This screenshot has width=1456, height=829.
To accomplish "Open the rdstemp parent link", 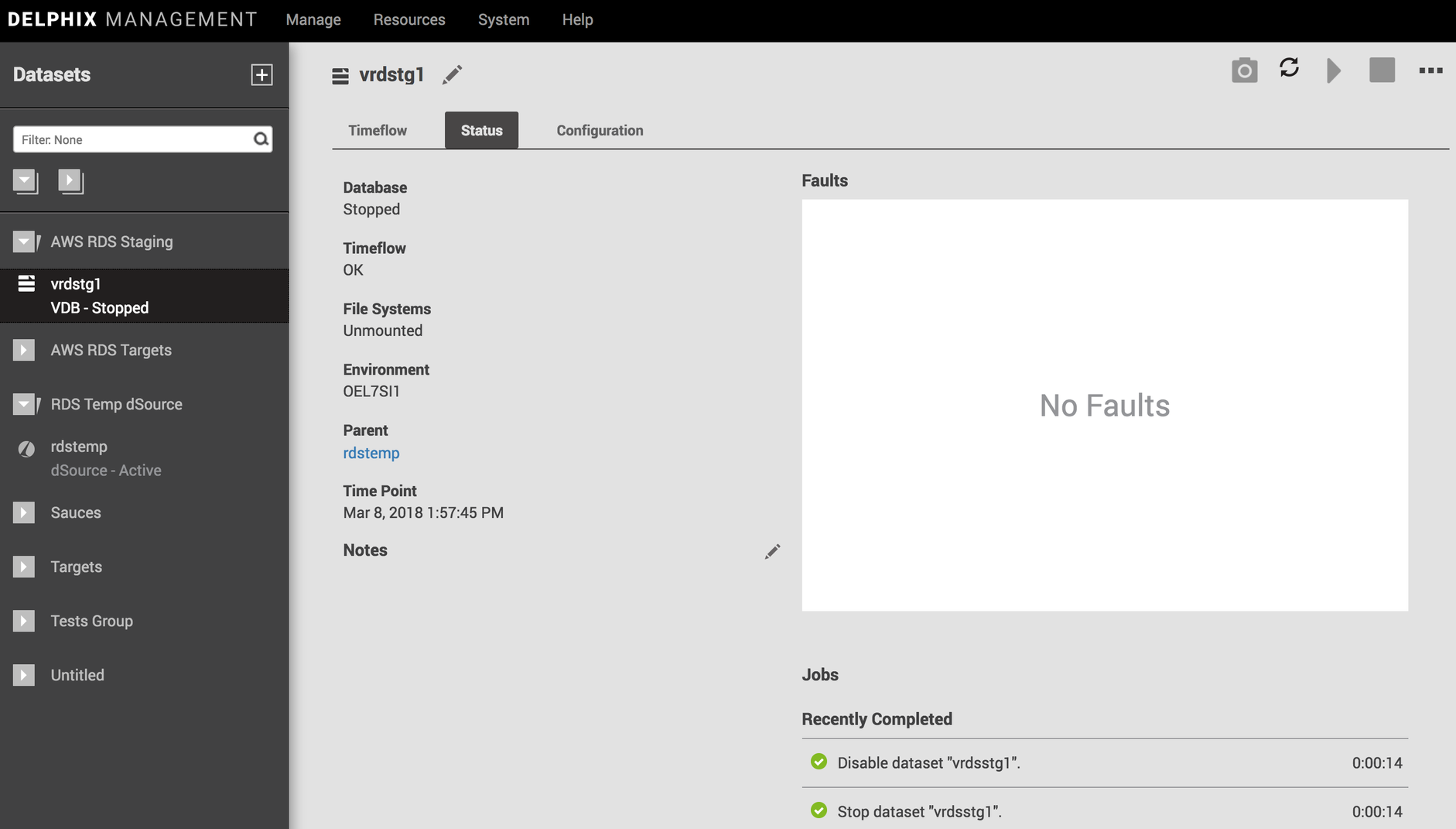I will tap(371, 454).
